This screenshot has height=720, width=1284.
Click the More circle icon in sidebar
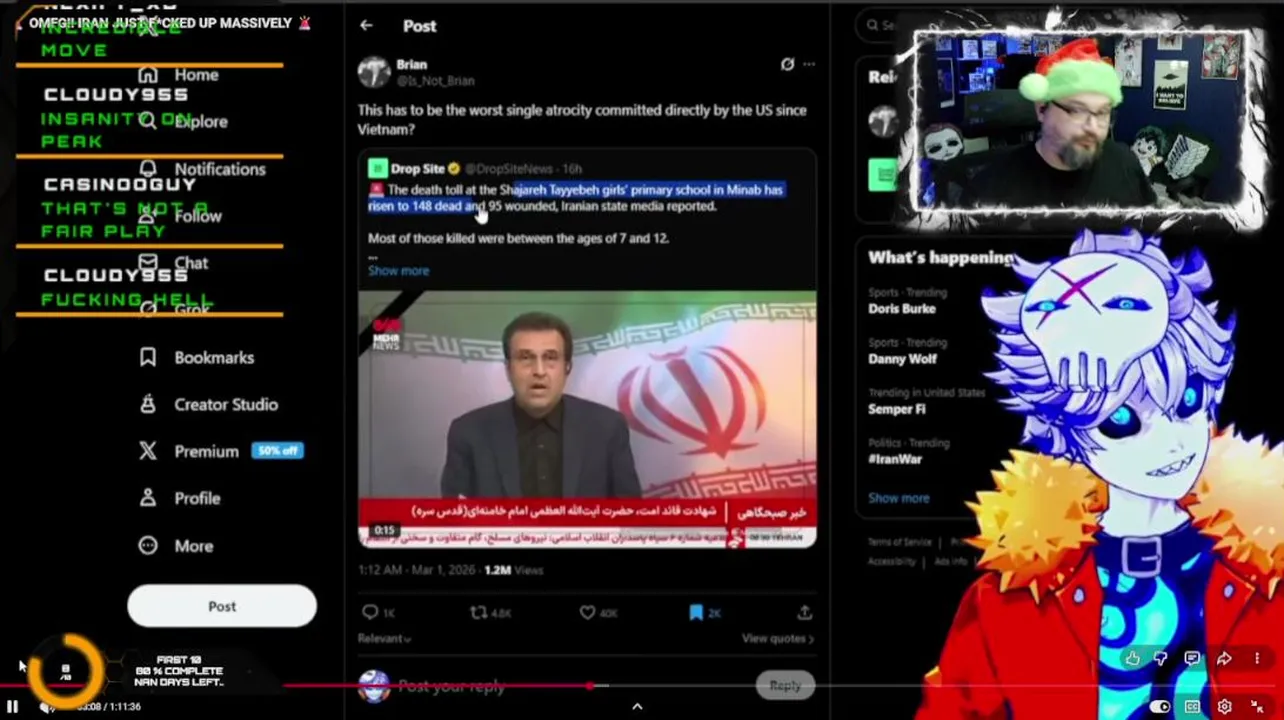tap(148, 546)
